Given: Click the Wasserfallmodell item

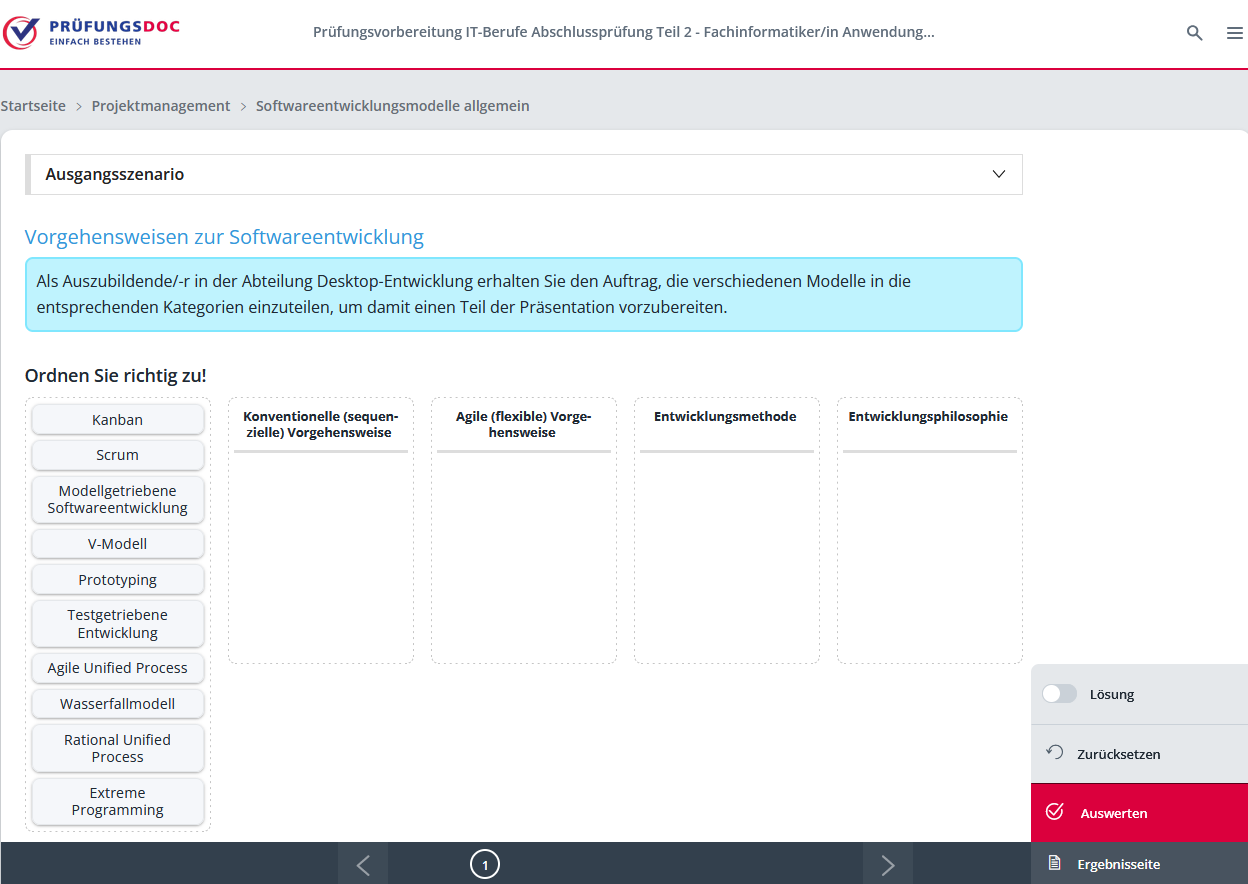Looking at the screenshot, I should [118, 704].
